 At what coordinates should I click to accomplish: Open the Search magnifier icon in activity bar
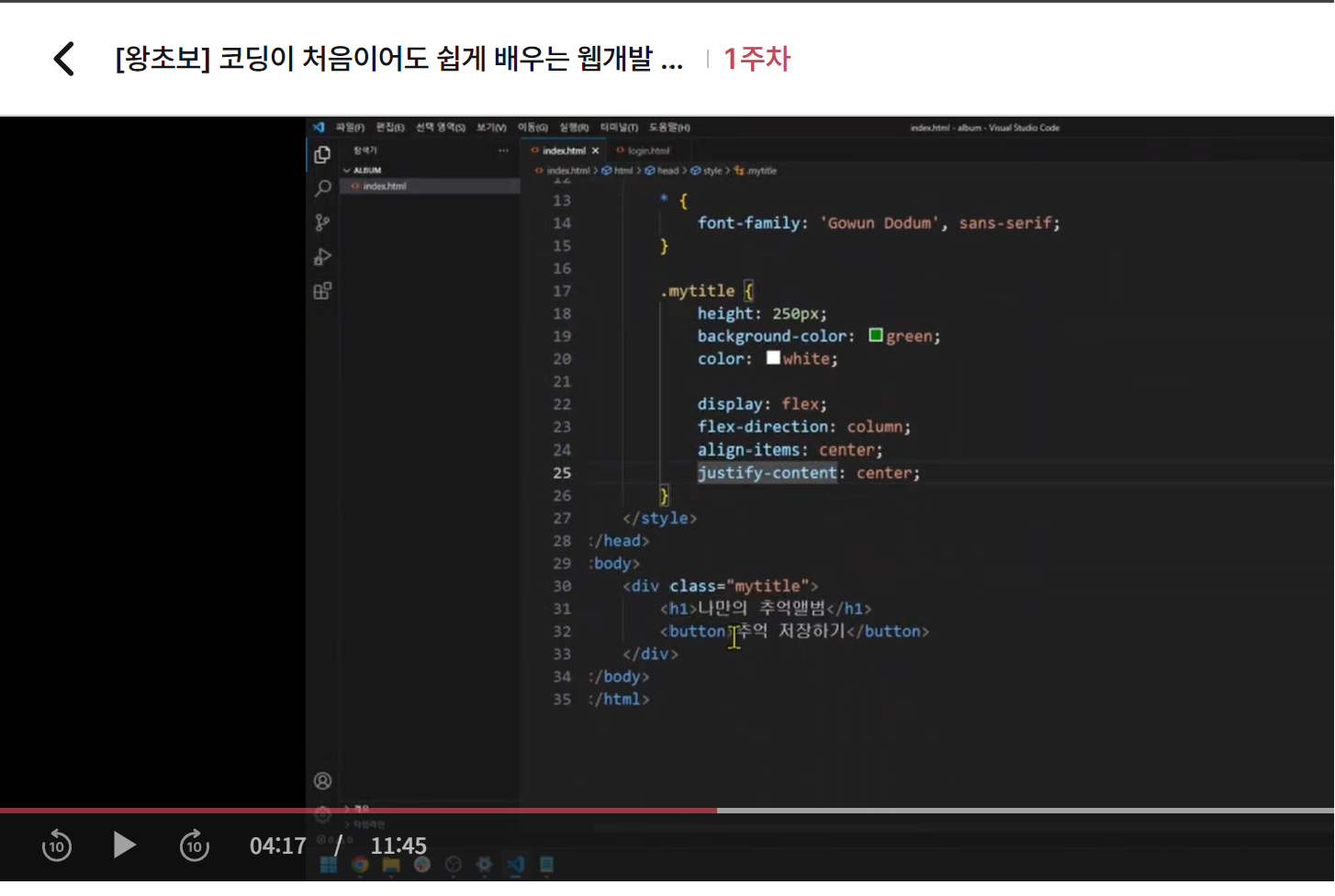tap(322, 188)
